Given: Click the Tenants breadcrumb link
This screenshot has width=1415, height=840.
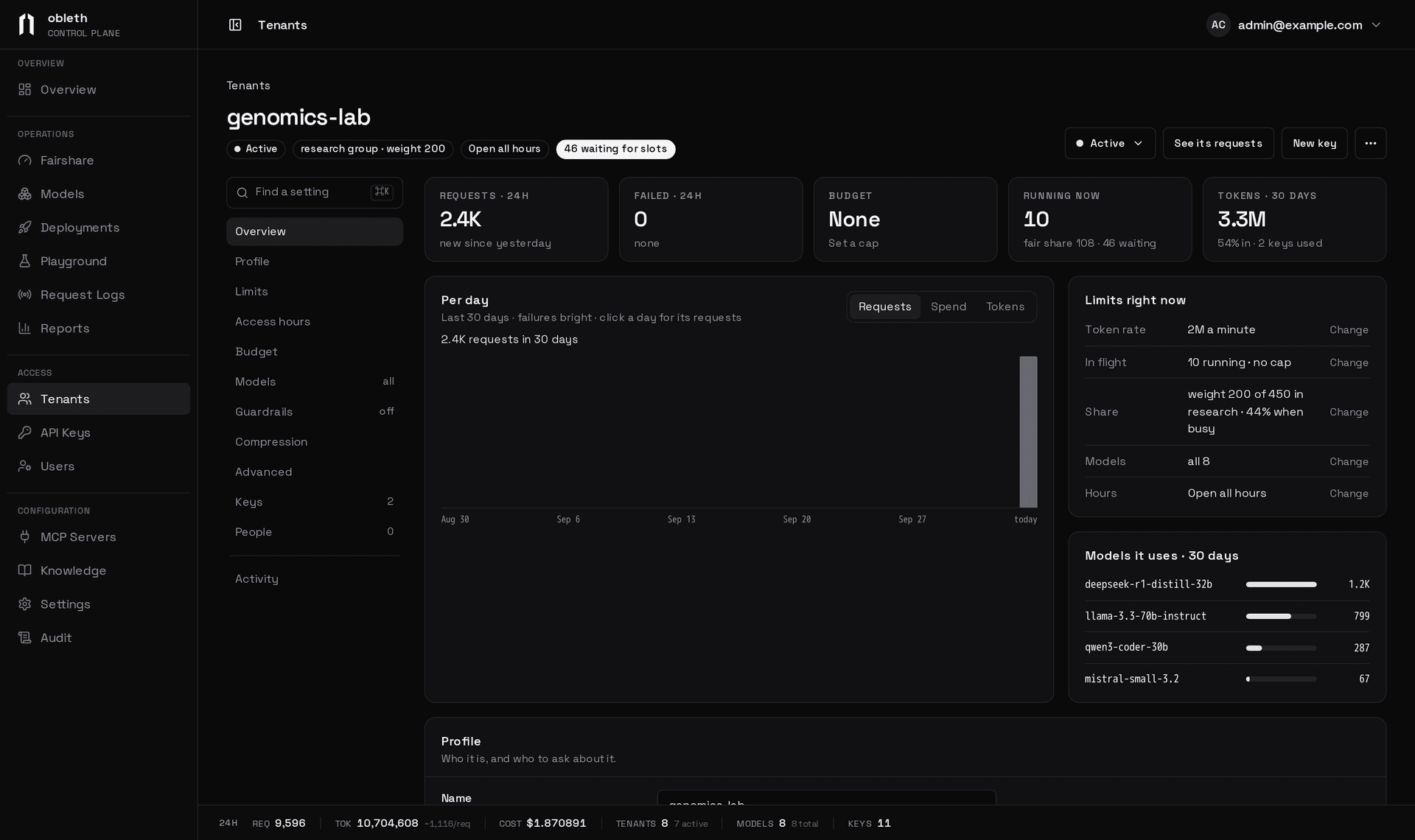Looking at the screenshot, I should [248, 85].
